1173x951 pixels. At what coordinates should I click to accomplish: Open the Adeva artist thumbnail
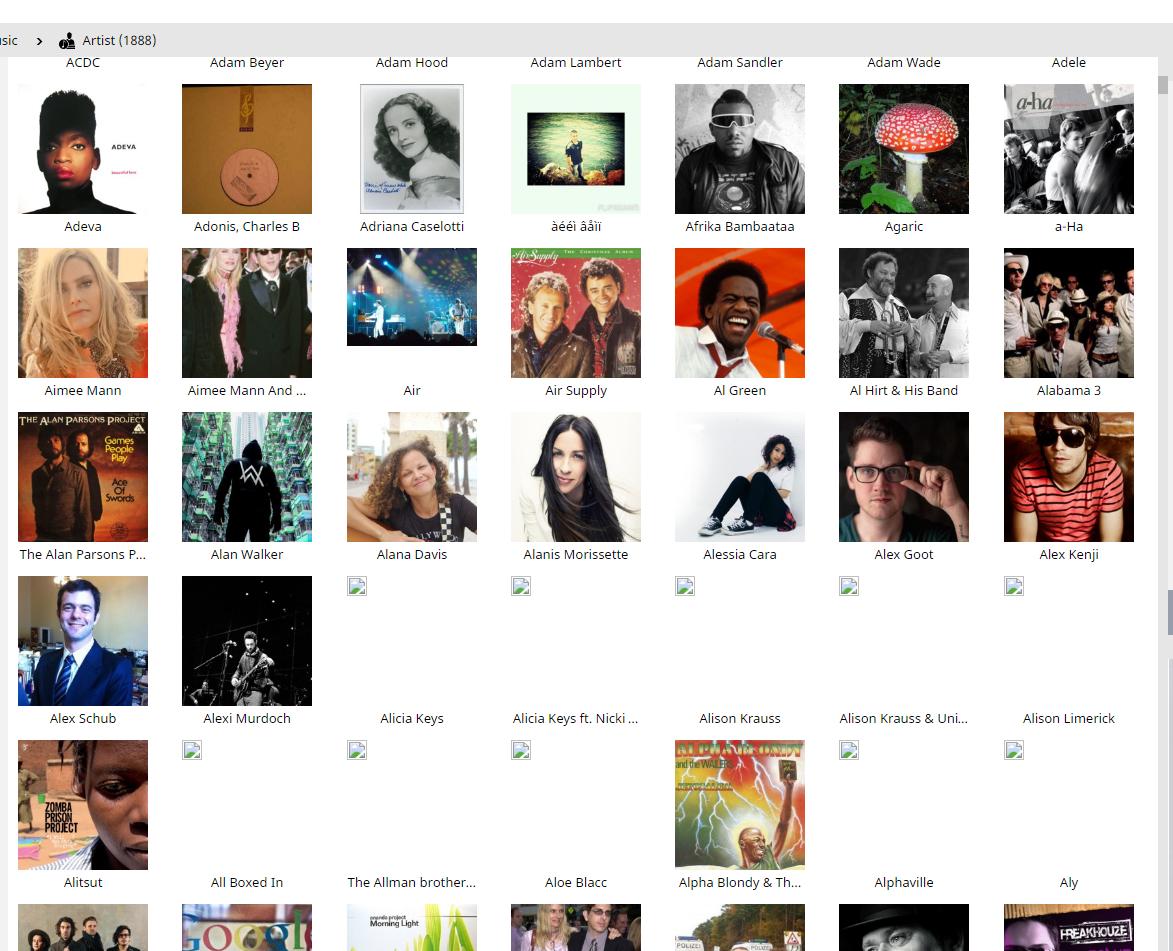83,149
